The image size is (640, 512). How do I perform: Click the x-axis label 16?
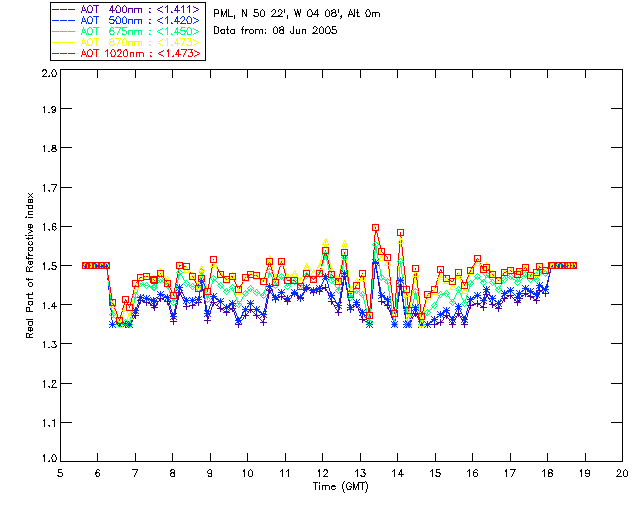pos(472,473)
